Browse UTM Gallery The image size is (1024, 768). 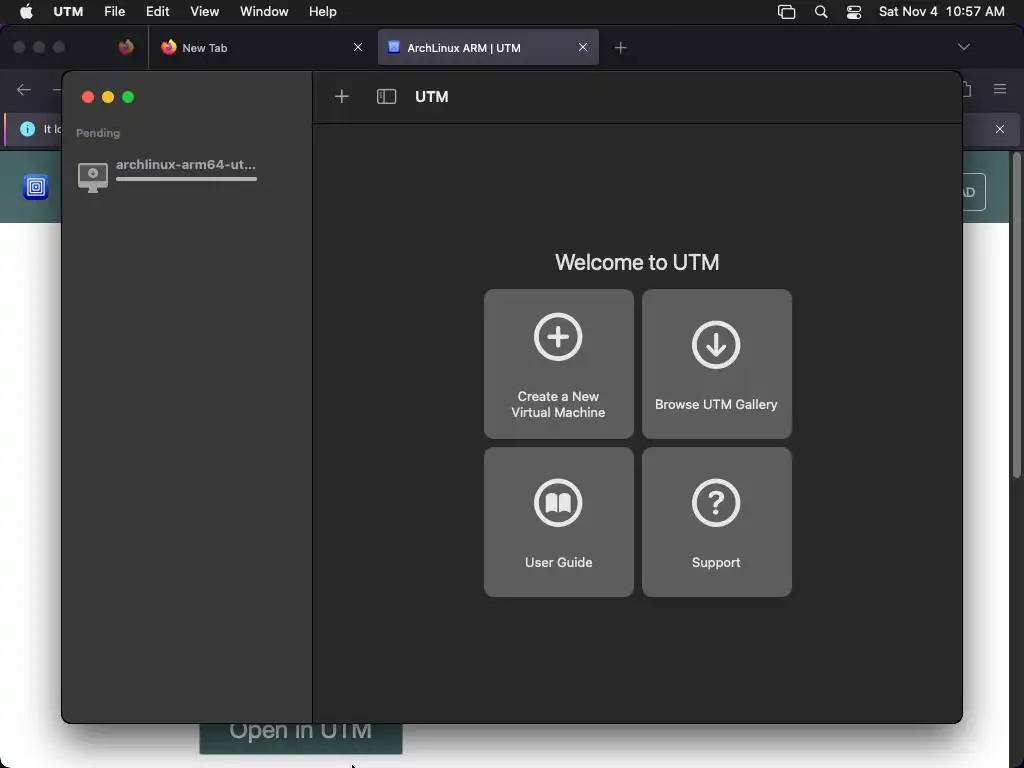[716, 364]
